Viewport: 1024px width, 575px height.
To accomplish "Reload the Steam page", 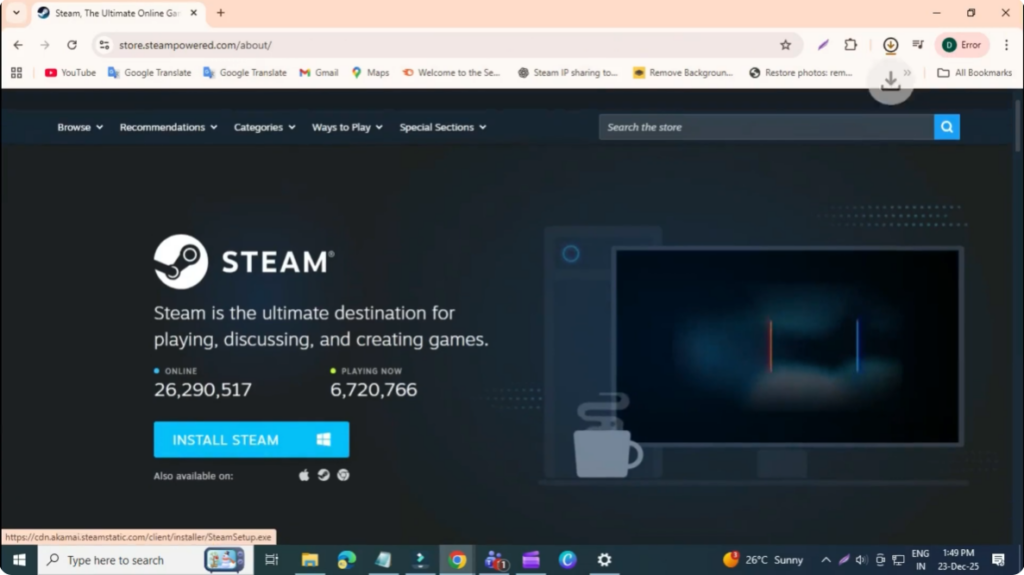I will (x=72, y=45).
